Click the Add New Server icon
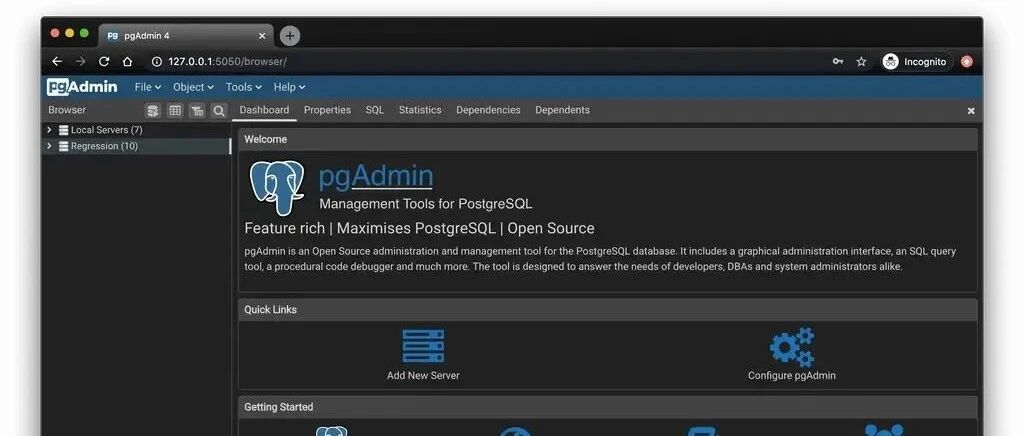The width and height of the screenshot is (1024, 436). click(x=423, y=345)
